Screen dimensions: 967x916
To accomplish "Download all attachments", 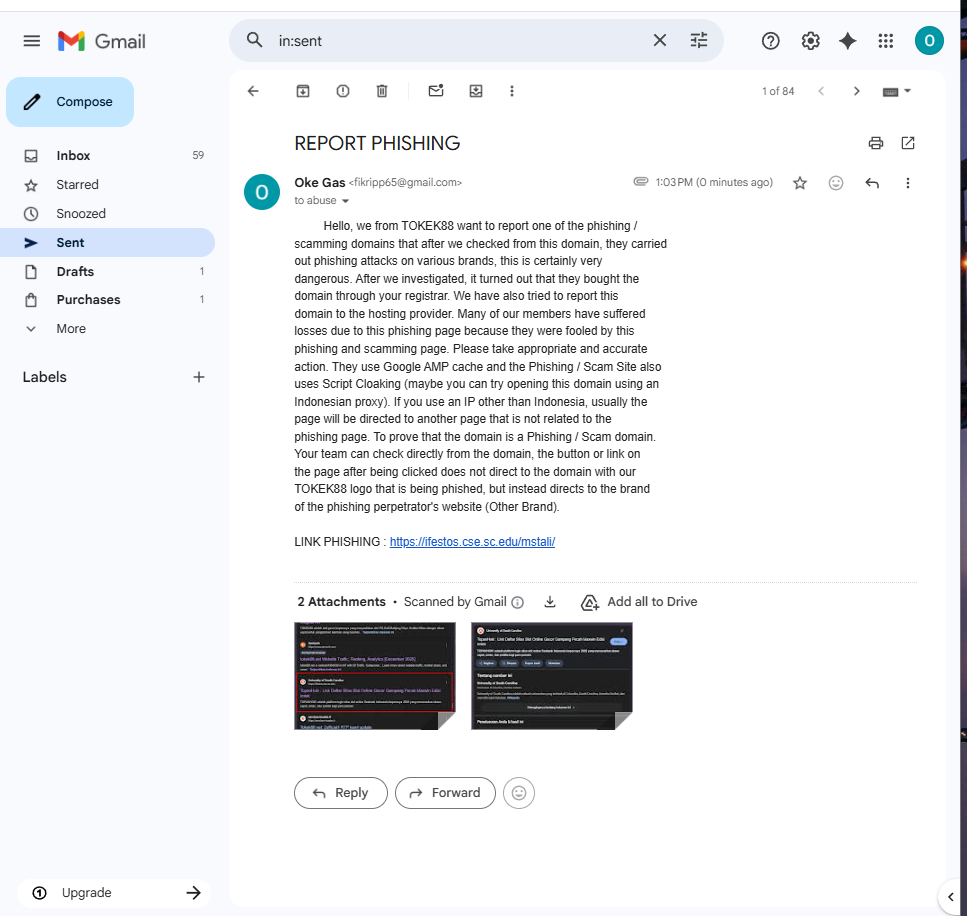I will click(x=549, y=601).
